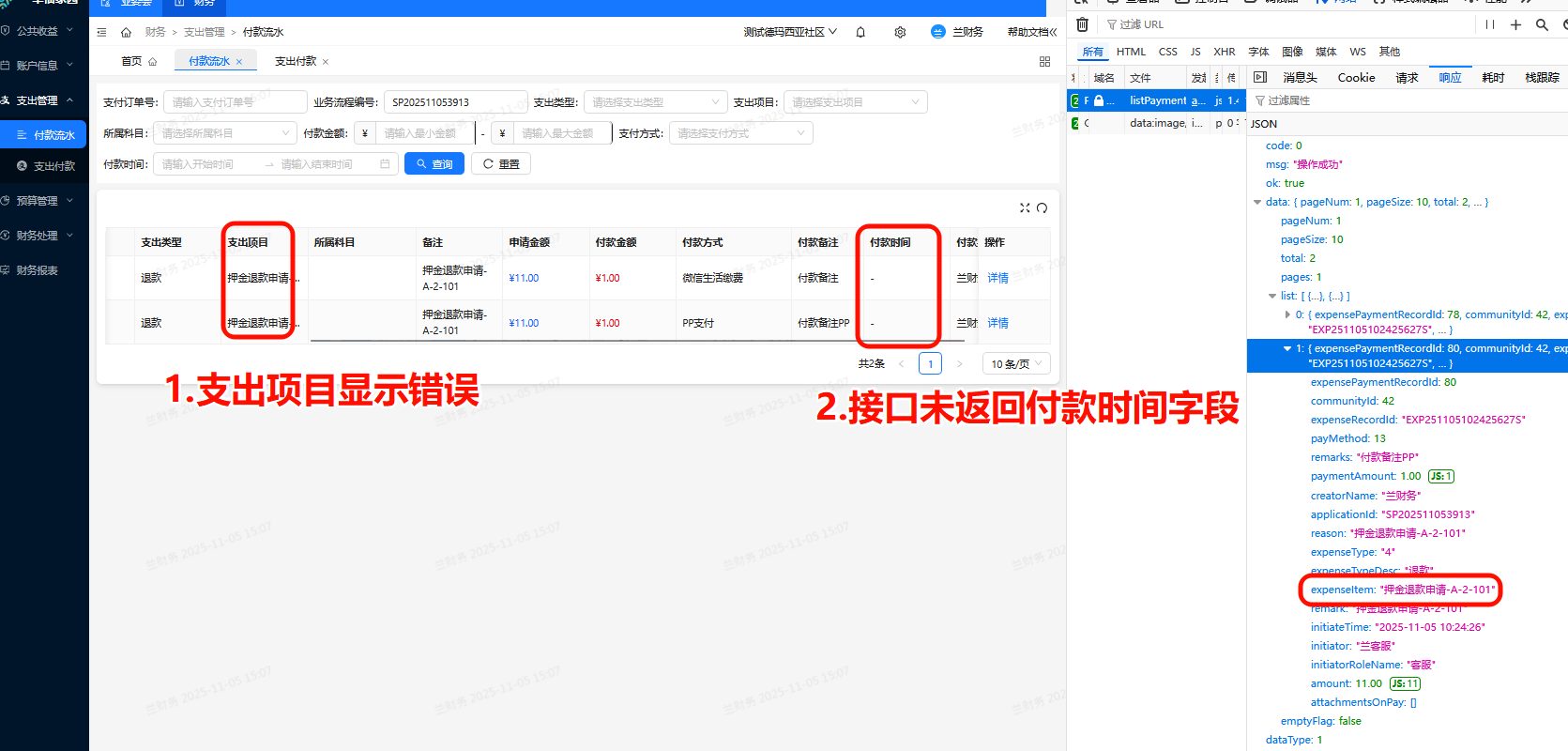This screenshot has height=751, width=1568.
Task: Select 支出付款 in sidebar
Action: point(44,166)
